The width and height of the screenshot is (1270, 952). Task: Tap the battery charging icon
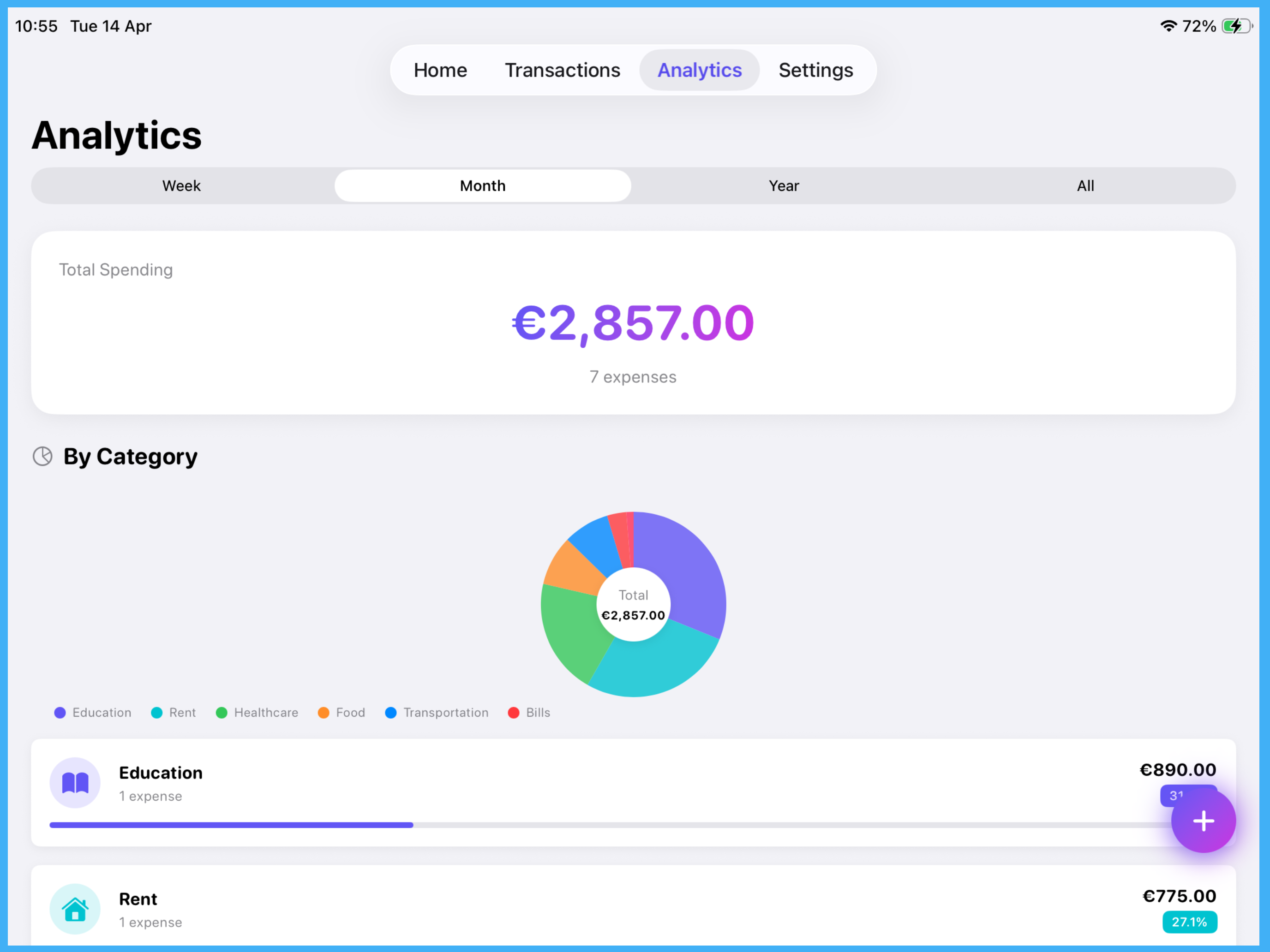pyautogui.click(x=1236, y=26)
